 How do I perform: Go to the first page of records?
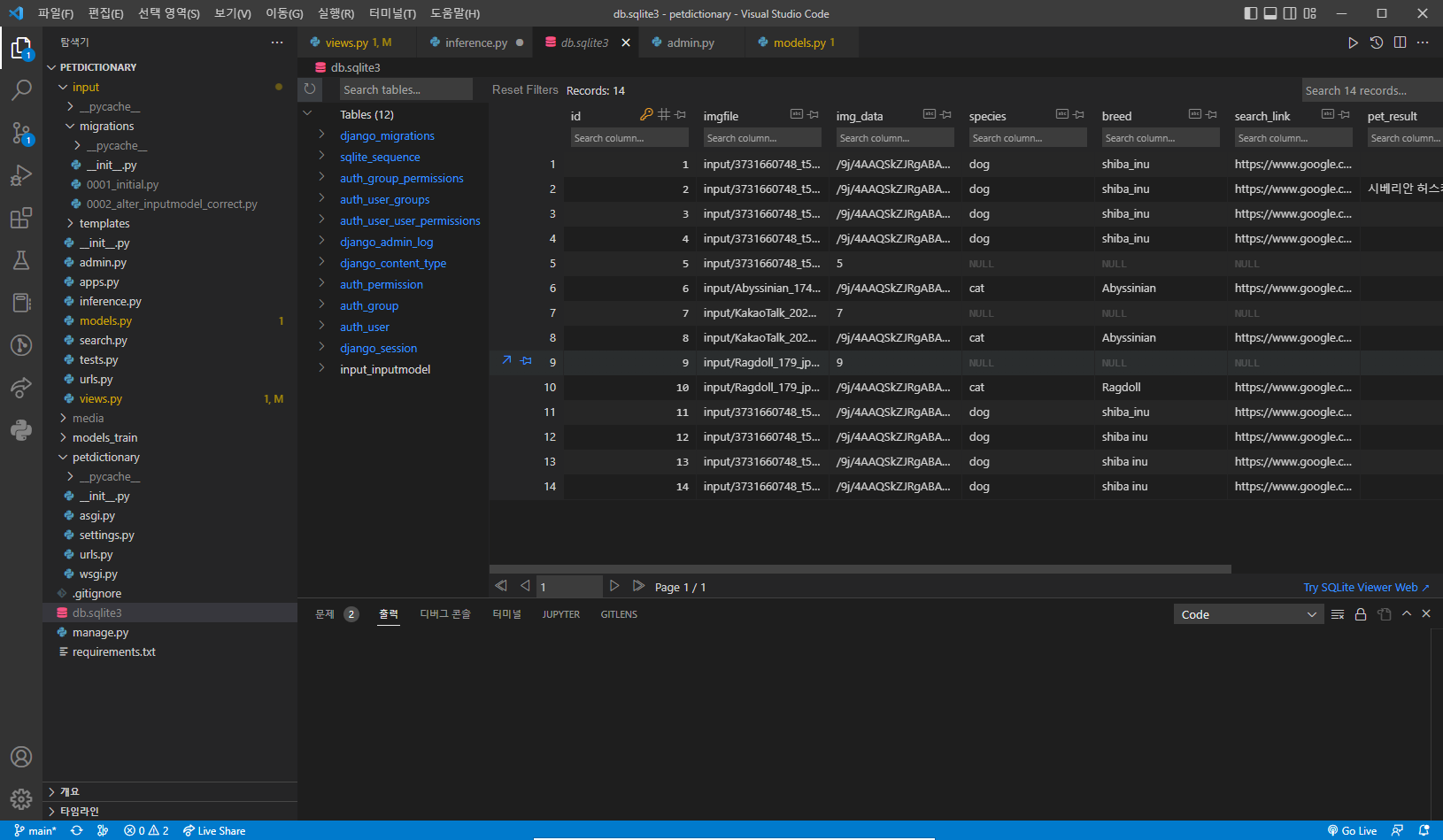[x=501, y=586]
